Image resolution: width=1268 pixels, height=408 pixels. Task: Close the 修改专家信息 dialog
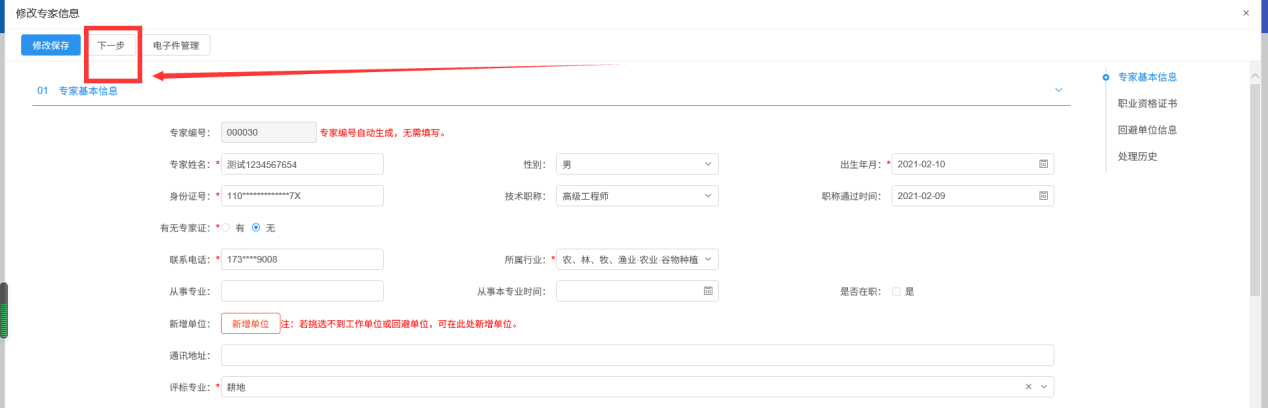pos(1245,13)
